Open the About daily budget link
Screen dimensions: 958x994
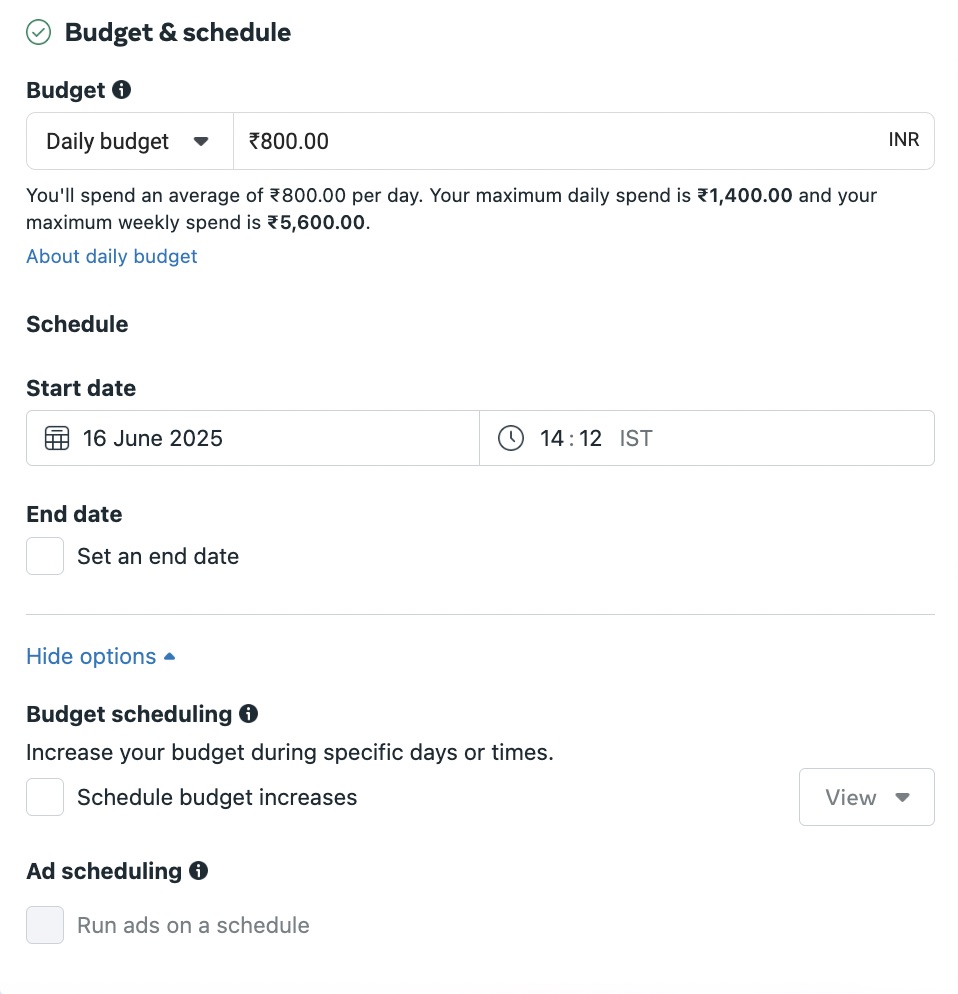111,256
